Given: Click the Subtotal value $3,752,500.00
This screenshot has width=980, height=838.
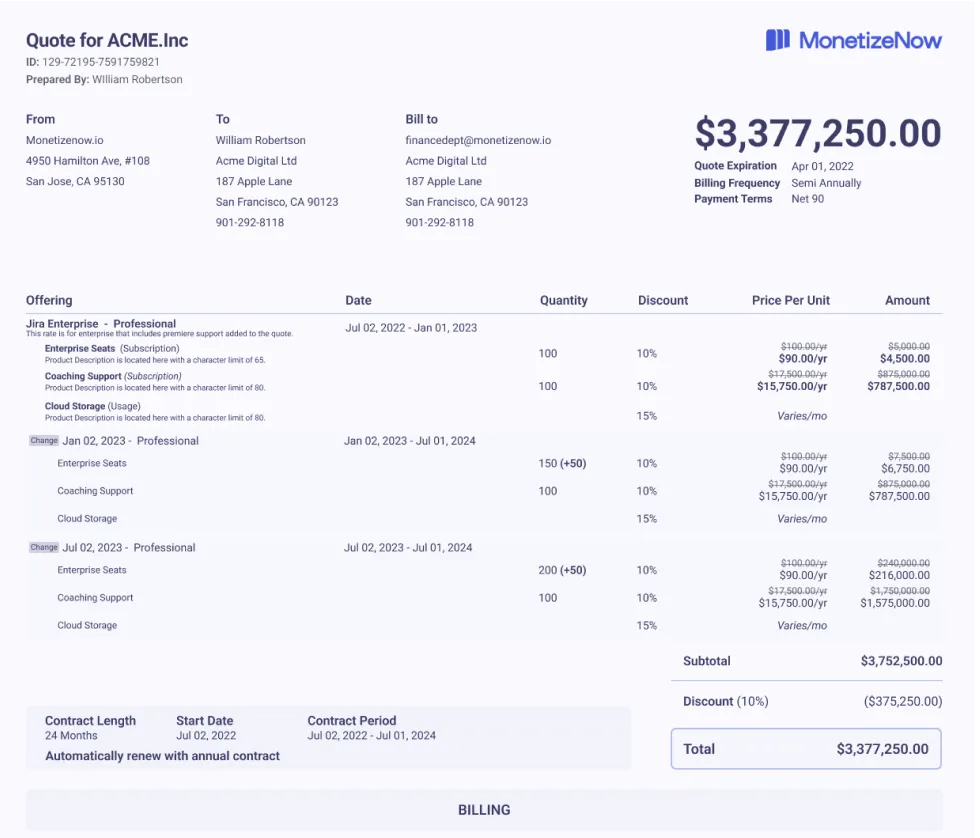Looking at the screenshot, I should 901,661.
